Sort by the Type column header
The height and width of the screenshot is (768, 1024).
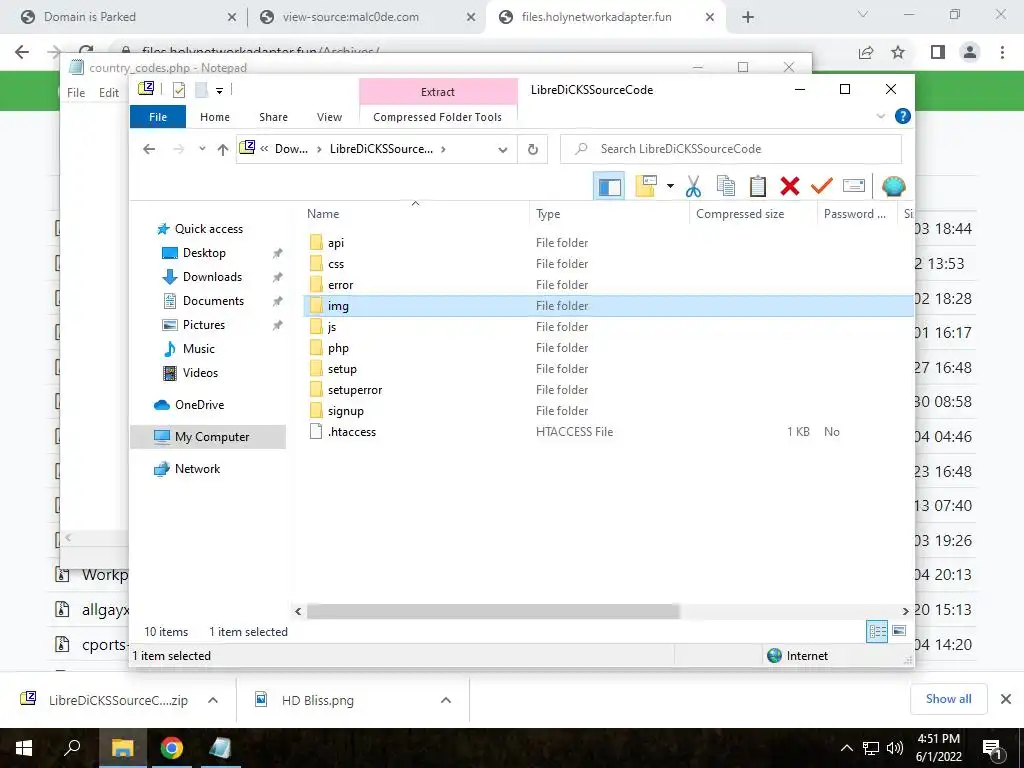[x=609, y=214]
